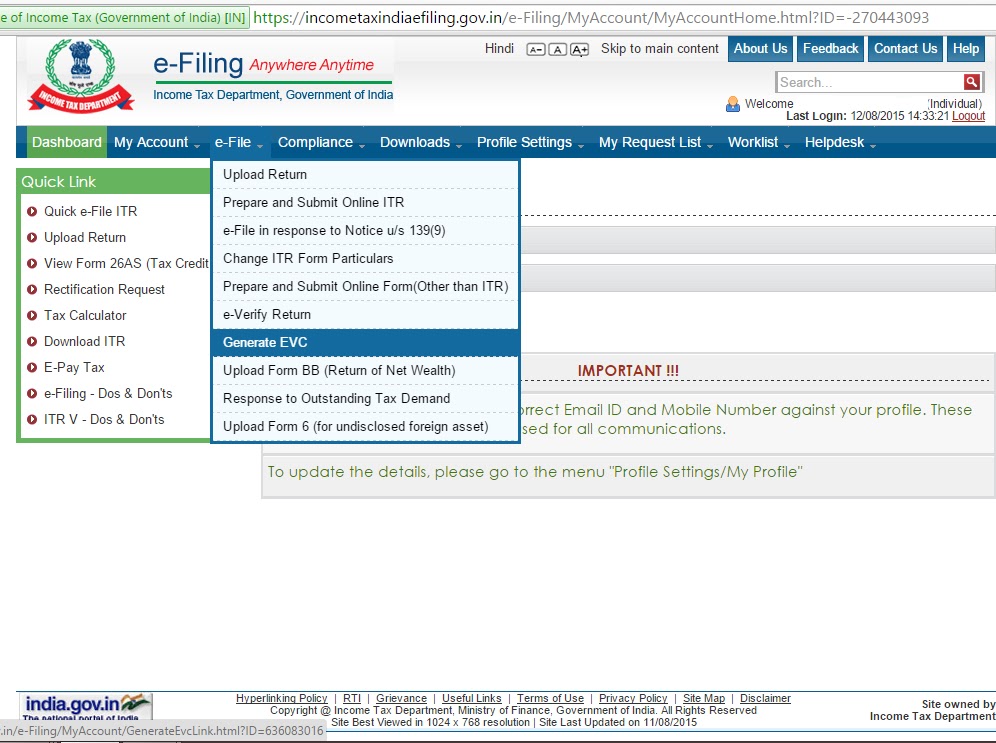Screen dimensions: 996x743
Task: Choose Upload Form BB (Return of Net Wealth)
Action: click(x=365, y=370)
